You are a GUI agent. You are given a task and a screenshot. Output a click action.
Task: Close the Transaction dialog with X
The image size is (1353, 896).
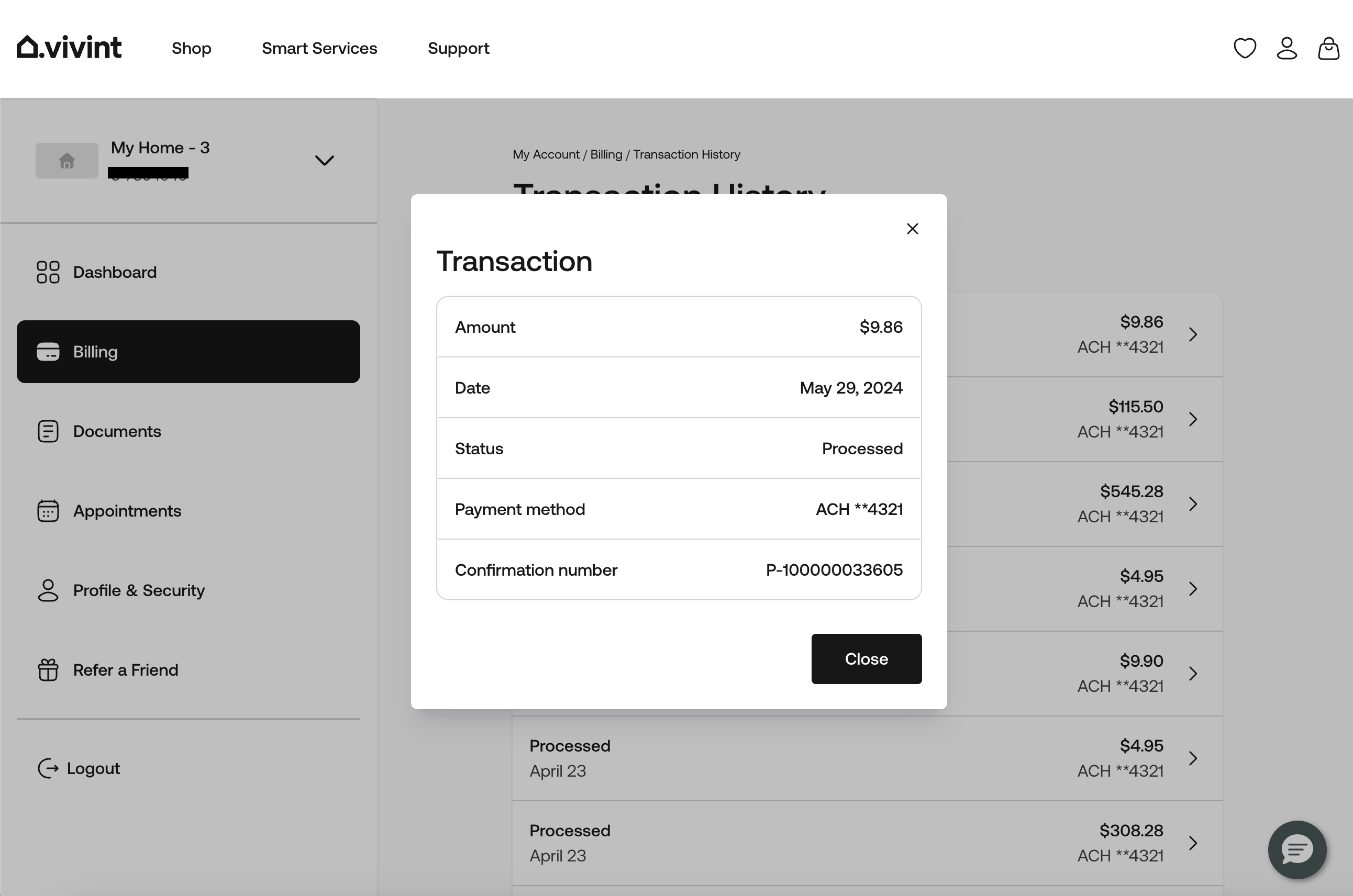912,229
